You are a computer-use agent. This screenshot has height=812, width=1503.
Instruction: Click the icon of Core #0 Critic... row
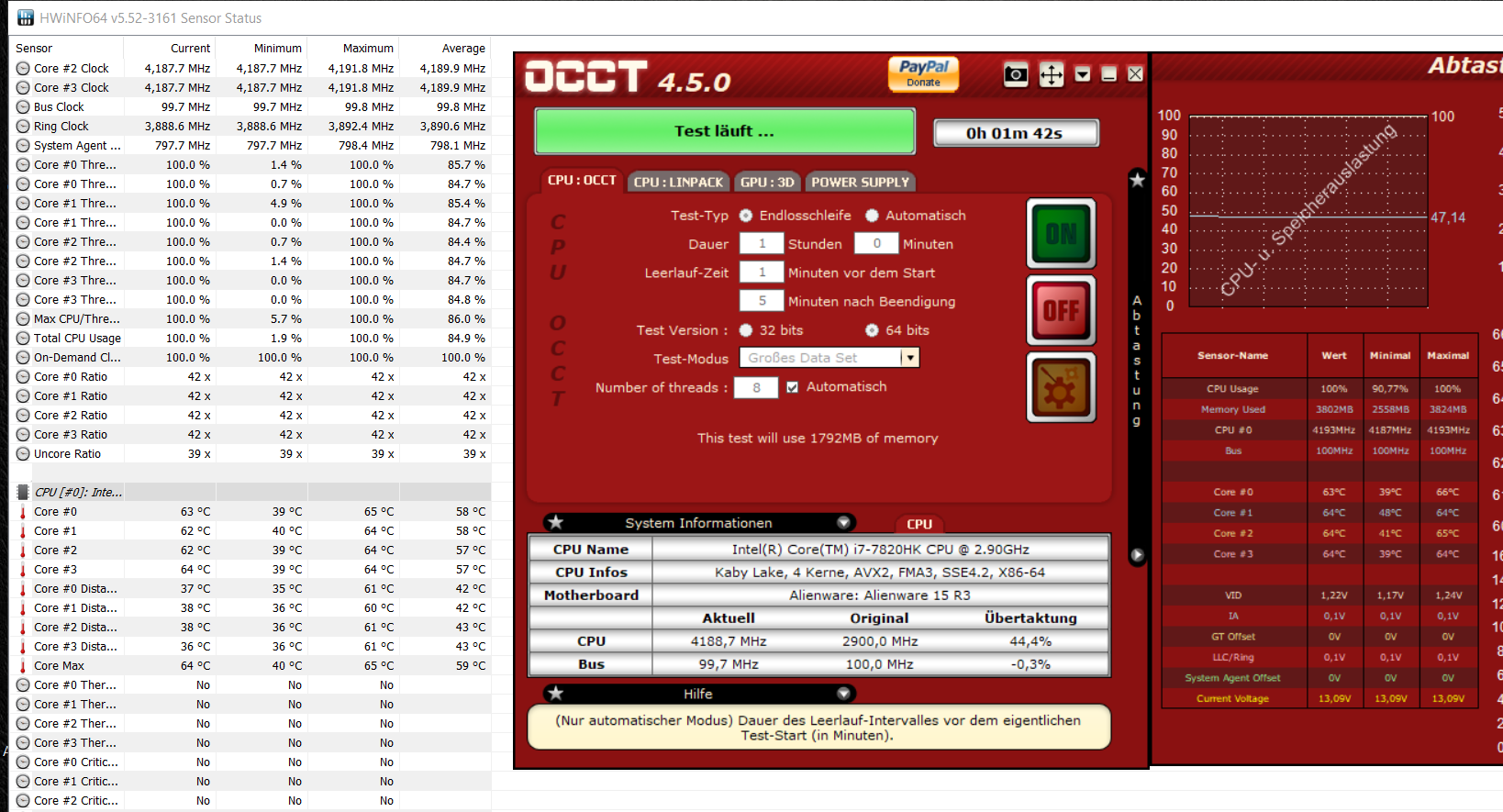(x=23, y=762)
